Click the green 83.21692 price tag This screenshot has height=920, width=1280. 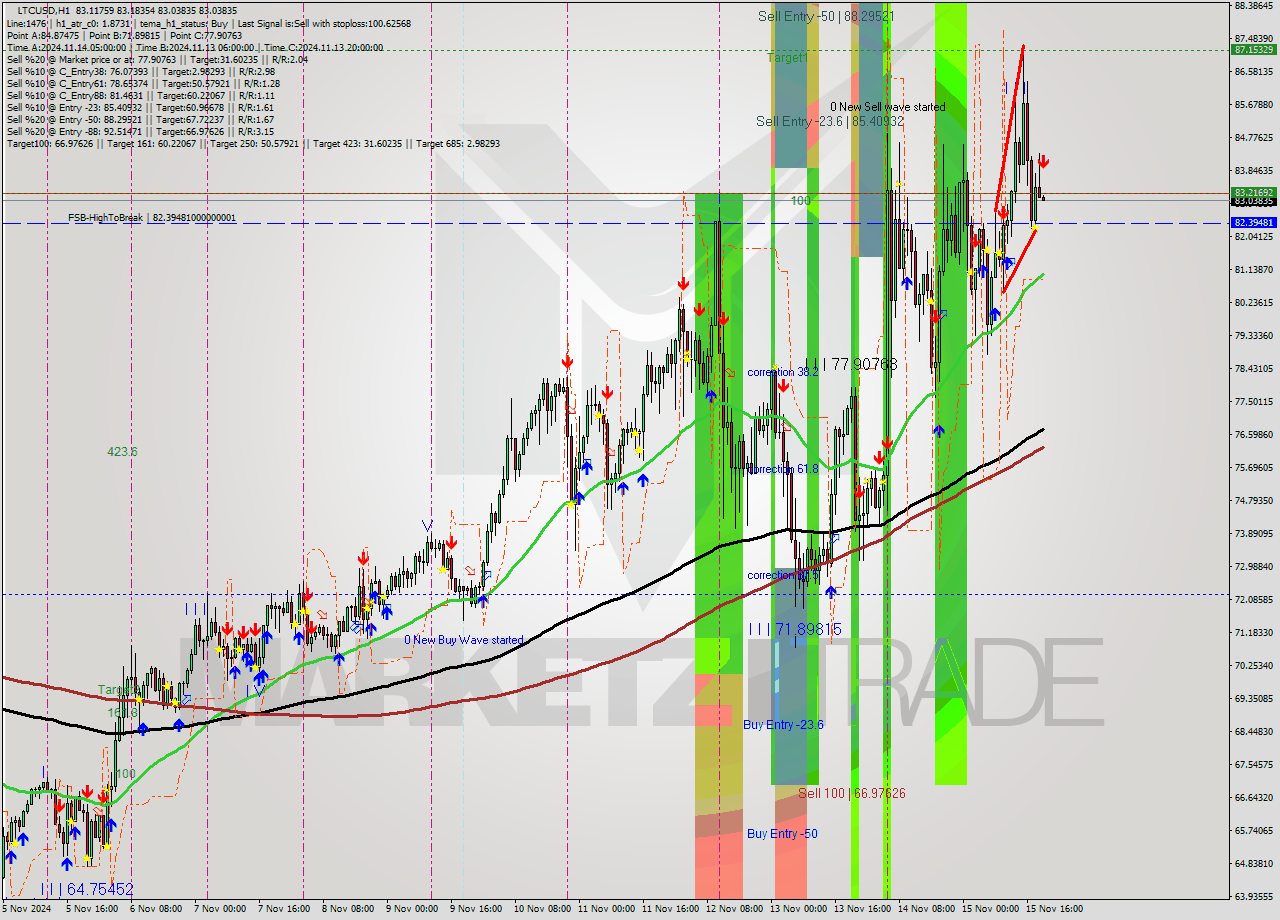[x=1253, y=192]
